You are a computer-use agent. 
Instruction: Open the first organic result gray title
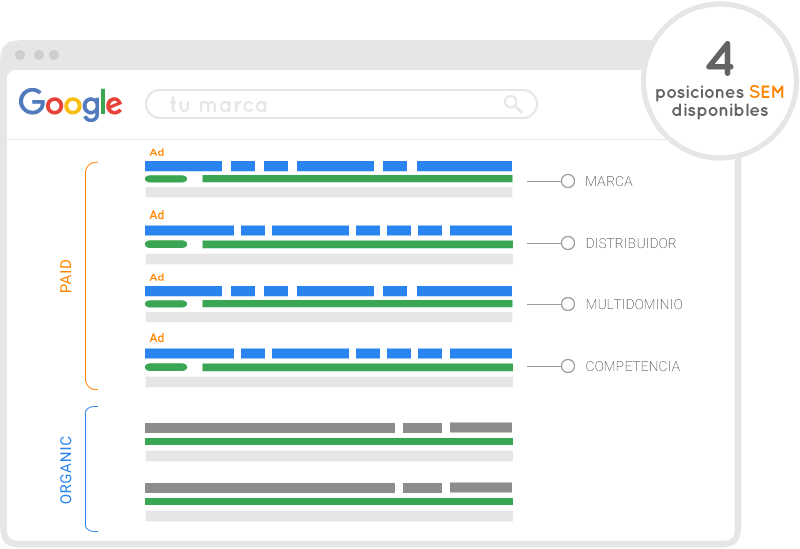[270, 428]
